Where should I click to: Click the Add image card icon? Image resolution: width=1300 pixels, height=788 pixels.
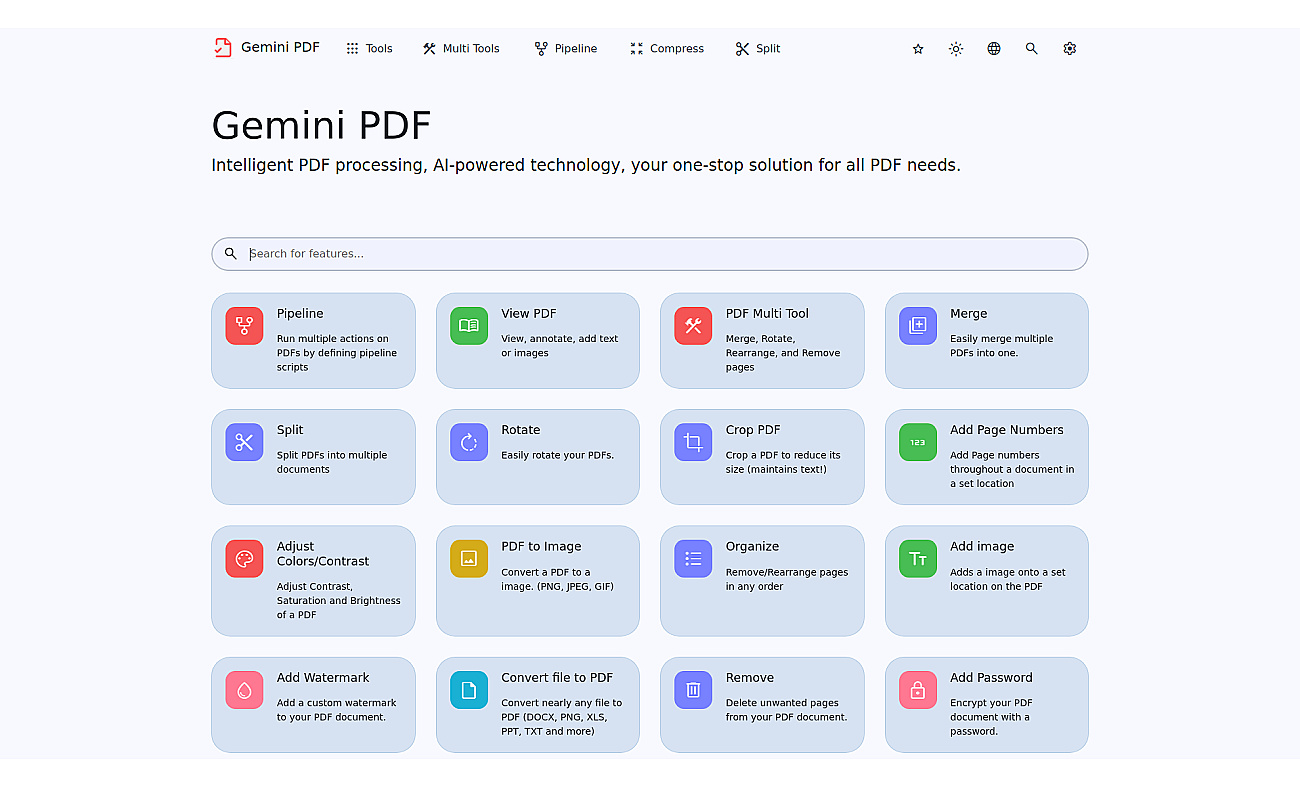click(918, 559)
